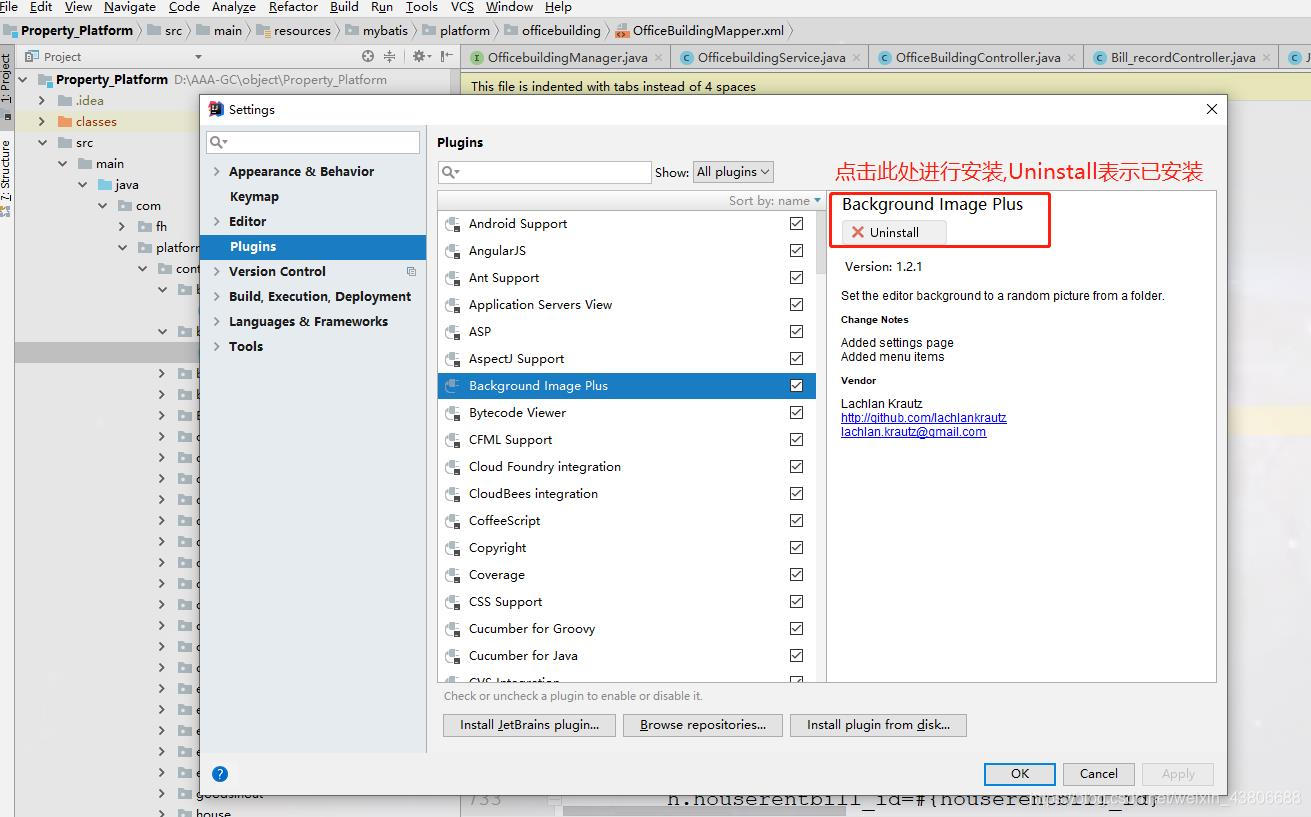Click Browse repositories button
1311x817 pixels.
pyautogui.click(x=703, y=725)
